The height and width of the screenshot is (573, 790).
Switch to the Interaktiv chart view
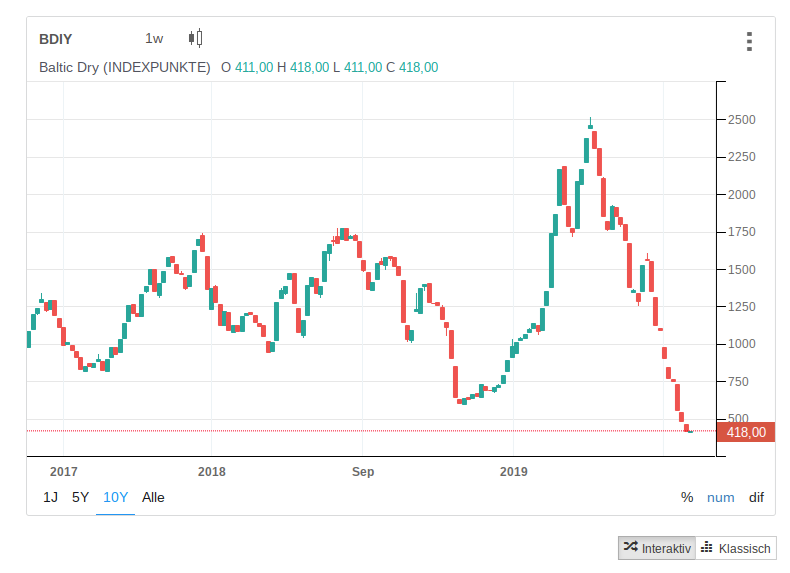click(656, 548)
